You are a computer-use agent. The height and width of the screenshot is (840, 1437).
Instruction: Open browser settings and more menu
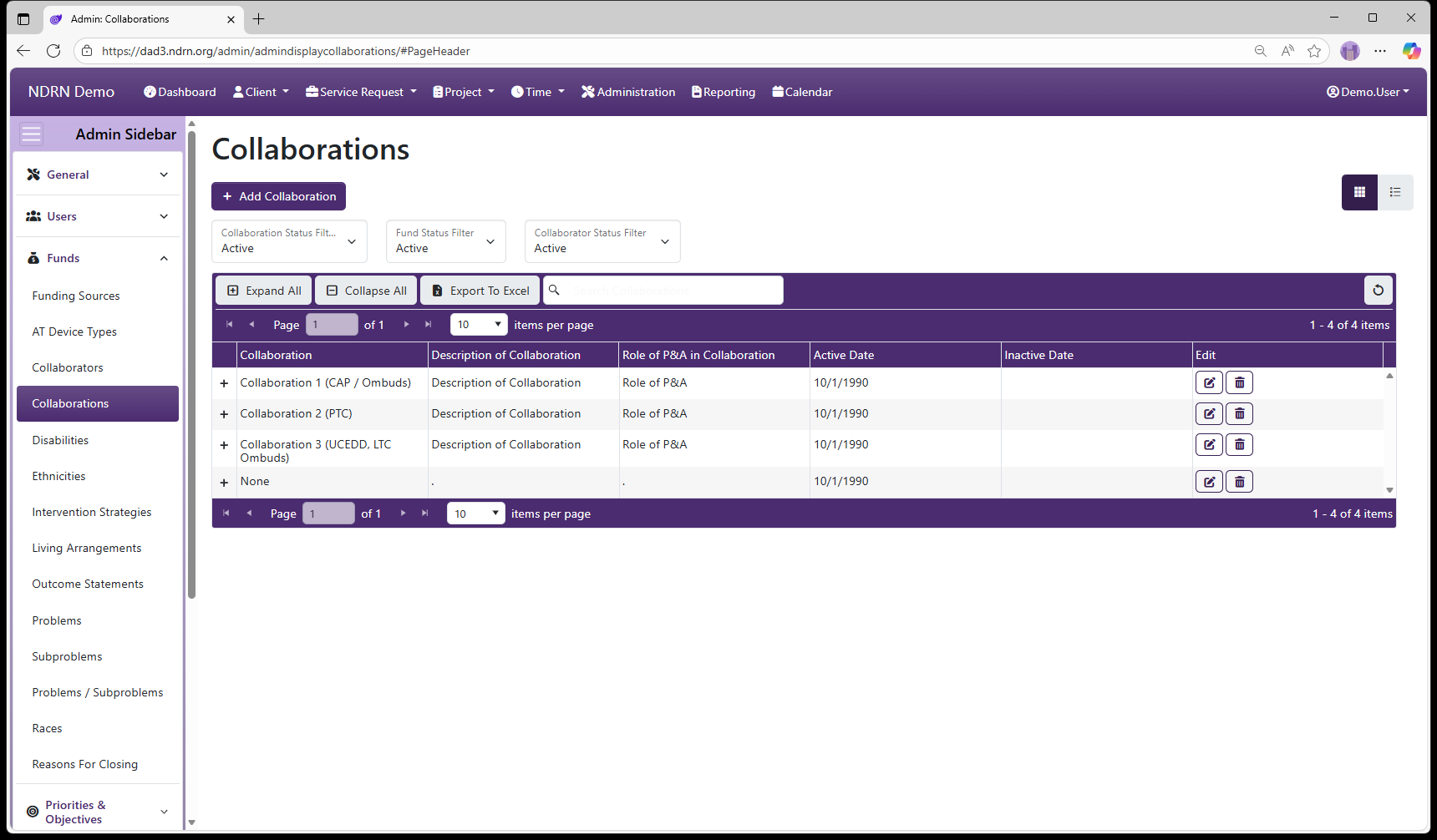[x=1380, y=51]
